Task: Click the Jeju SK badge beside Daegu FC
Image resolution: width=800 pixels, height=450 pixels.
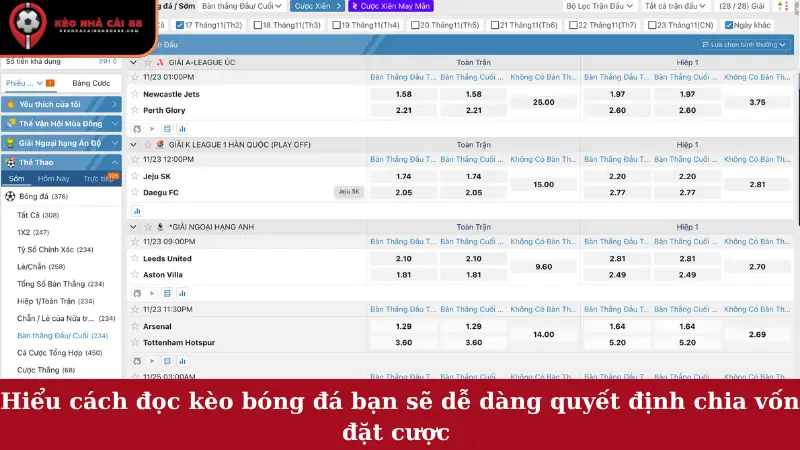Action: coord(349,192)
